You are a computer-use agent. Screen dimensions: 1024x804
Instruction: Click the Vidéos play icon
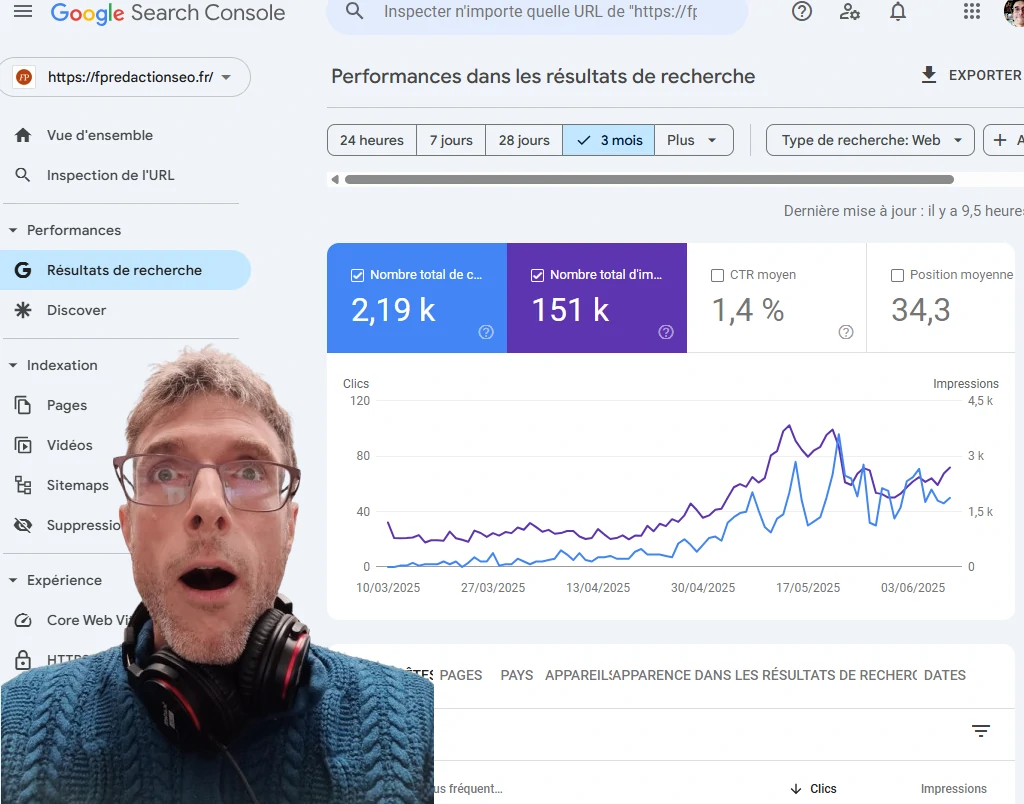point(23,445)
